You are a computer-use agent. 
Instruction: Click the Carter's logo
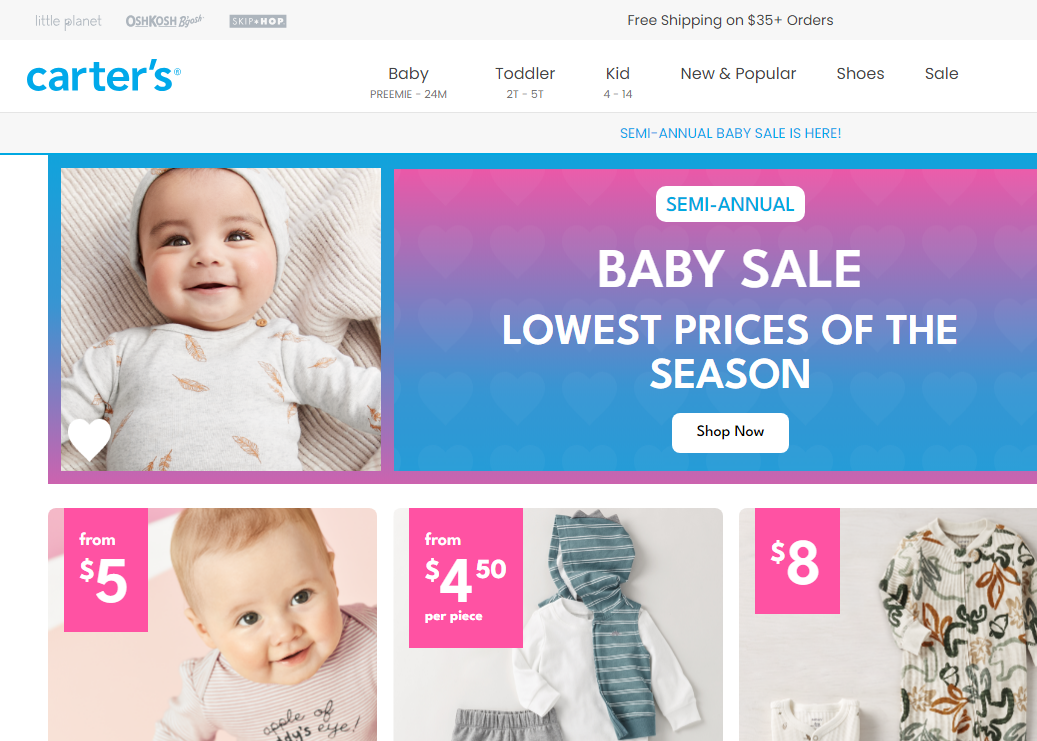tap(103, 75)
